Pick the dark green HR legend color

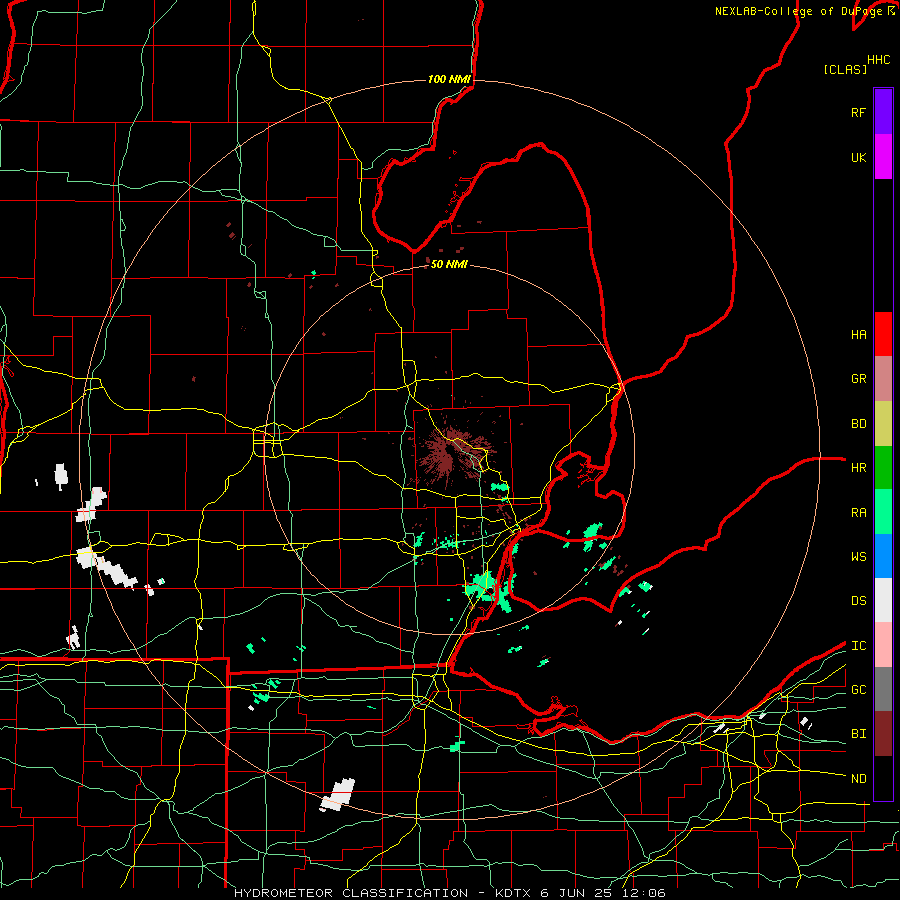point(883,468)
